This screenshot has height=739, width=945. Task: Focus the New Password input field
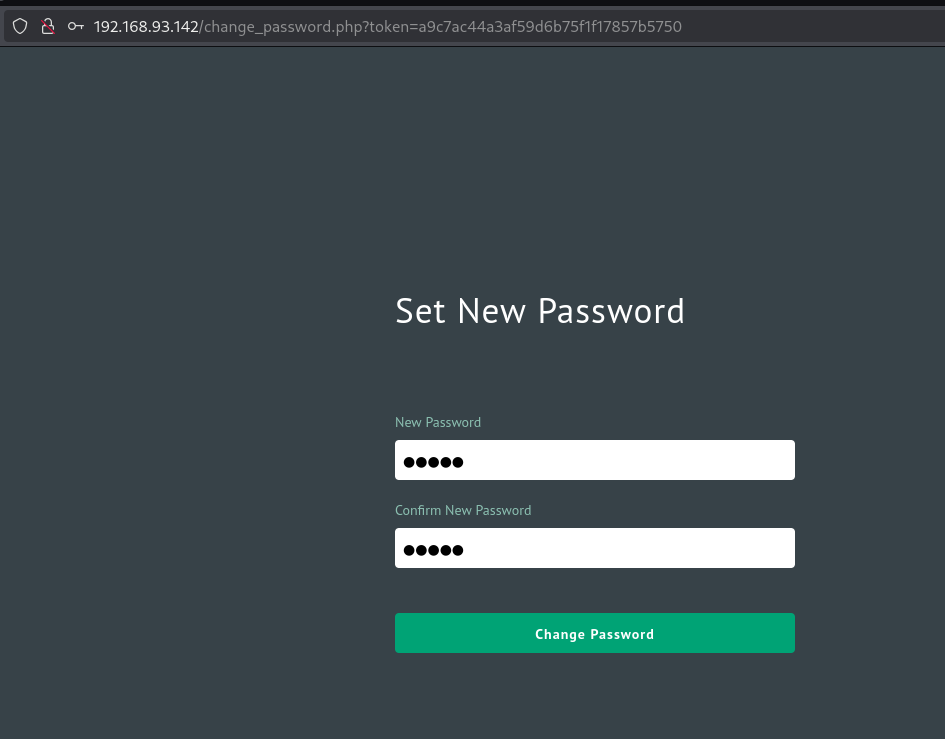594,460
